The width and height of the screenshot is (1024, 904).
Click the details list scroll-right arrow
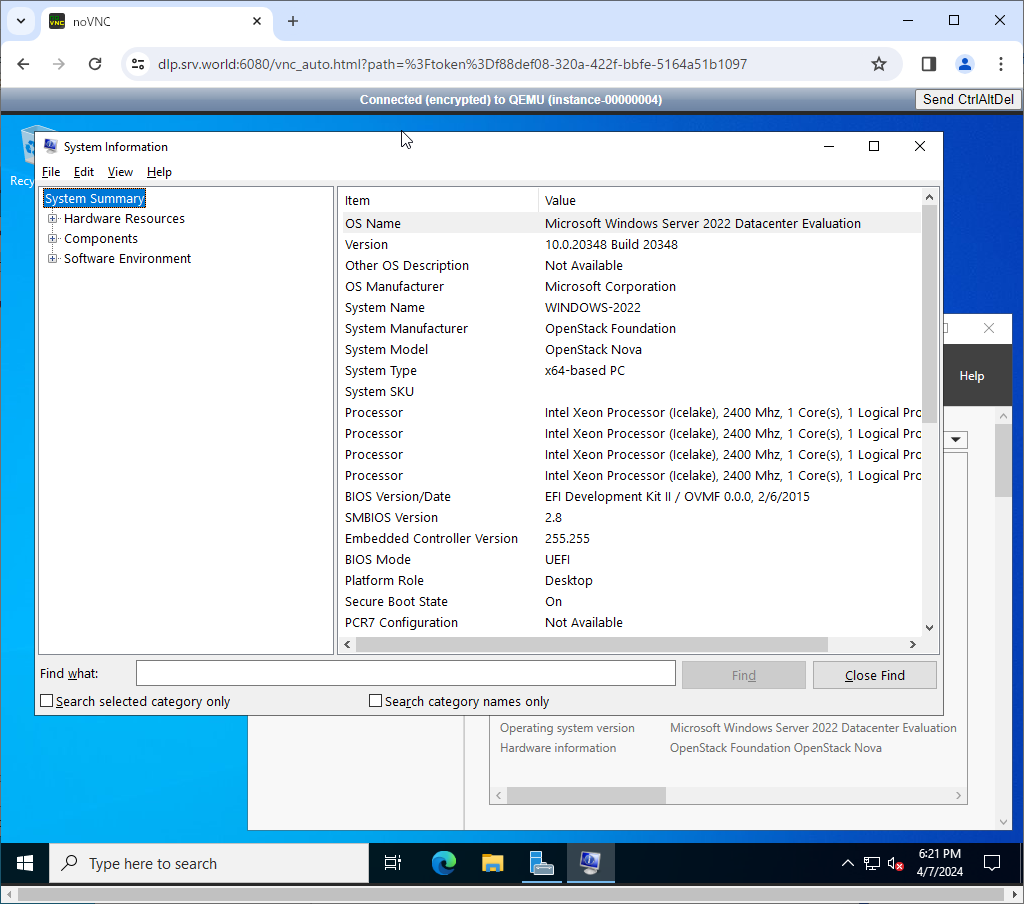913,645
